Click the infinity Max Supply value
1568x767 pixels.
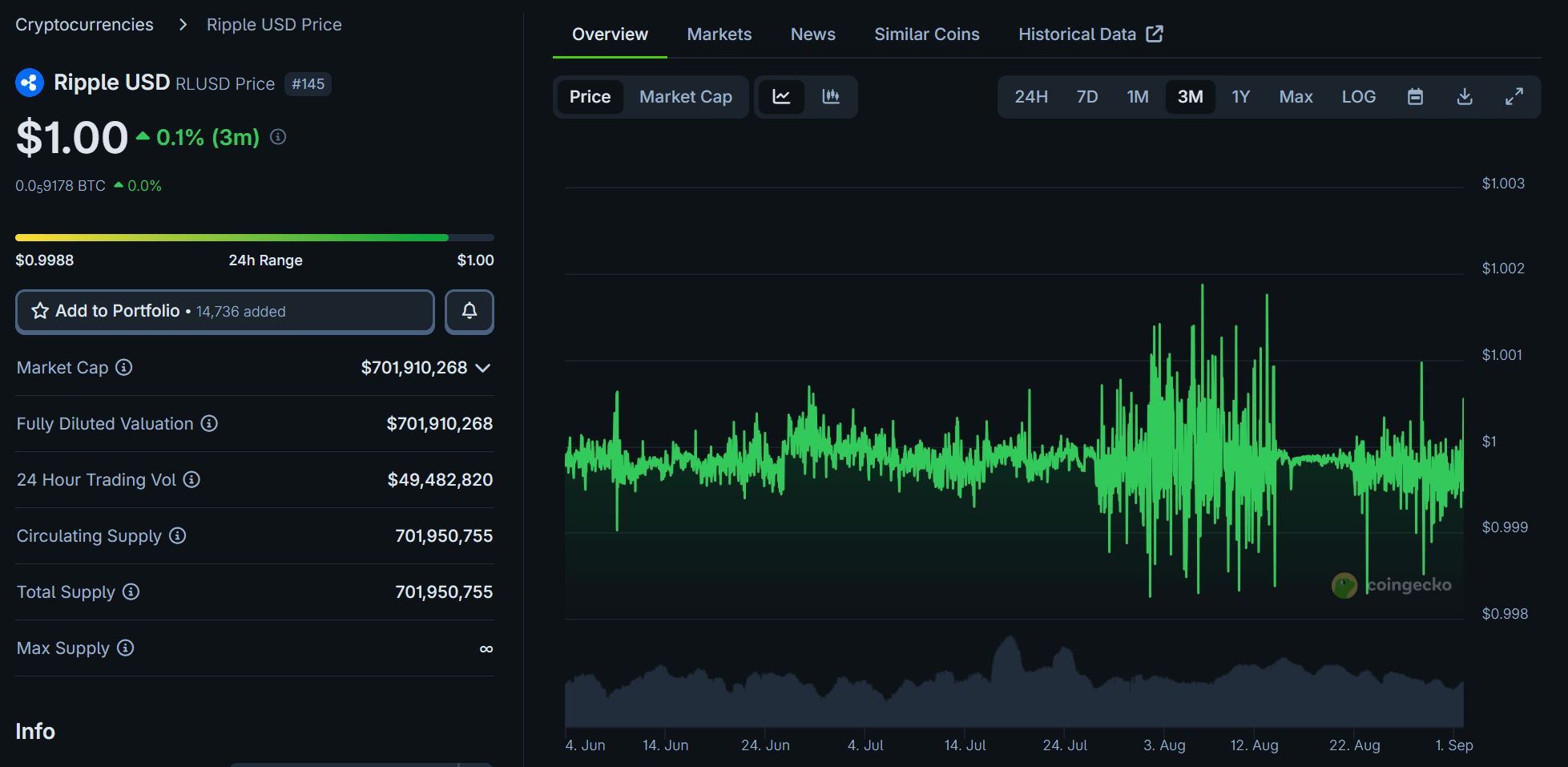point(486,648)
